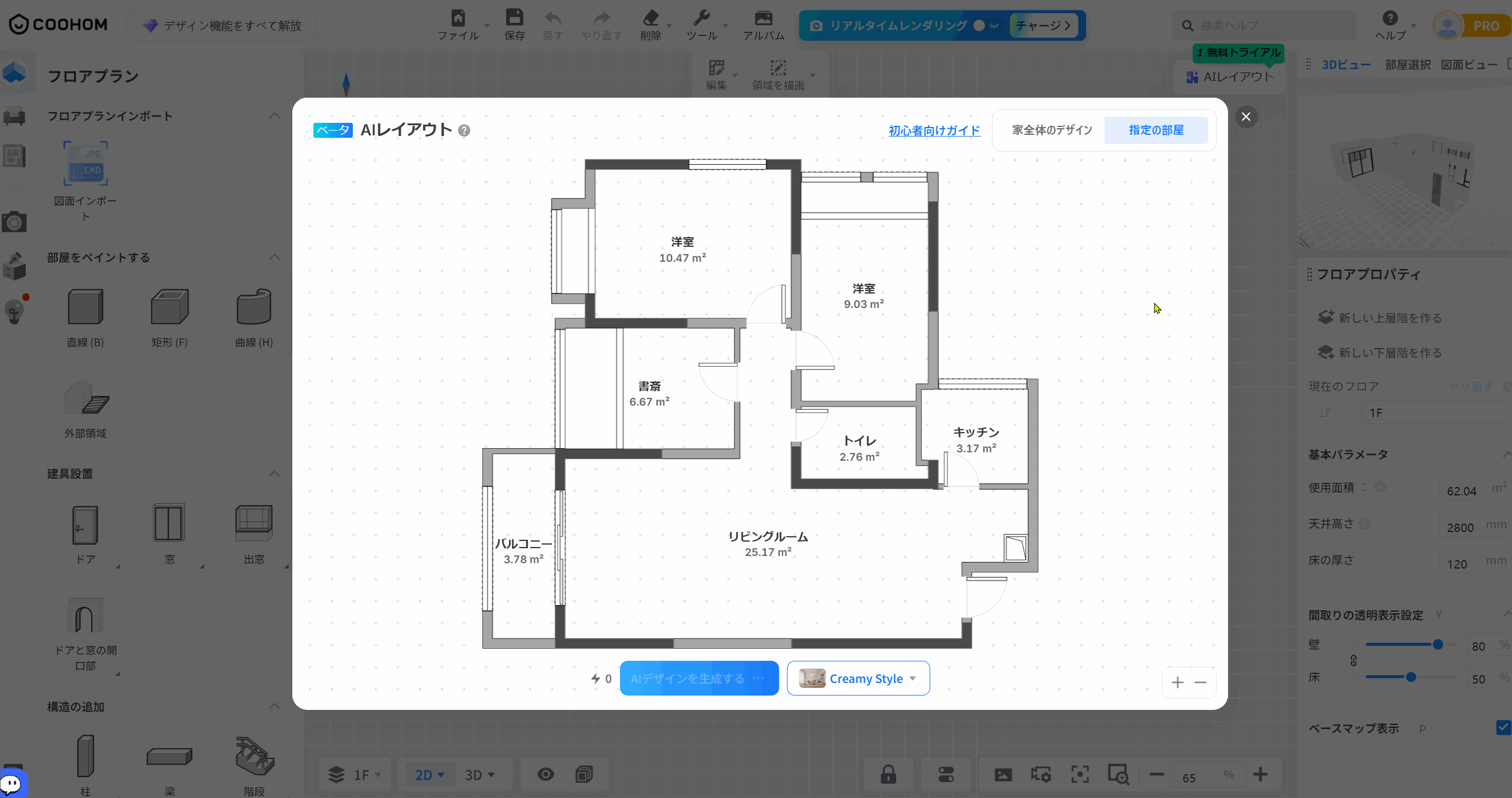Adjust the 床 transparency slider

[1411, 677]
